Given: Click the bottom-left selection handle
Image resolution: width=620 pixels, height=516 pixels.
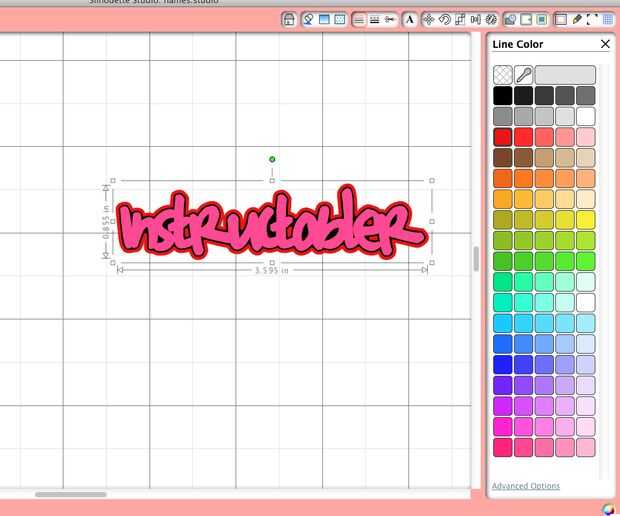Looking at the screenshot, I should pos(113,263).
